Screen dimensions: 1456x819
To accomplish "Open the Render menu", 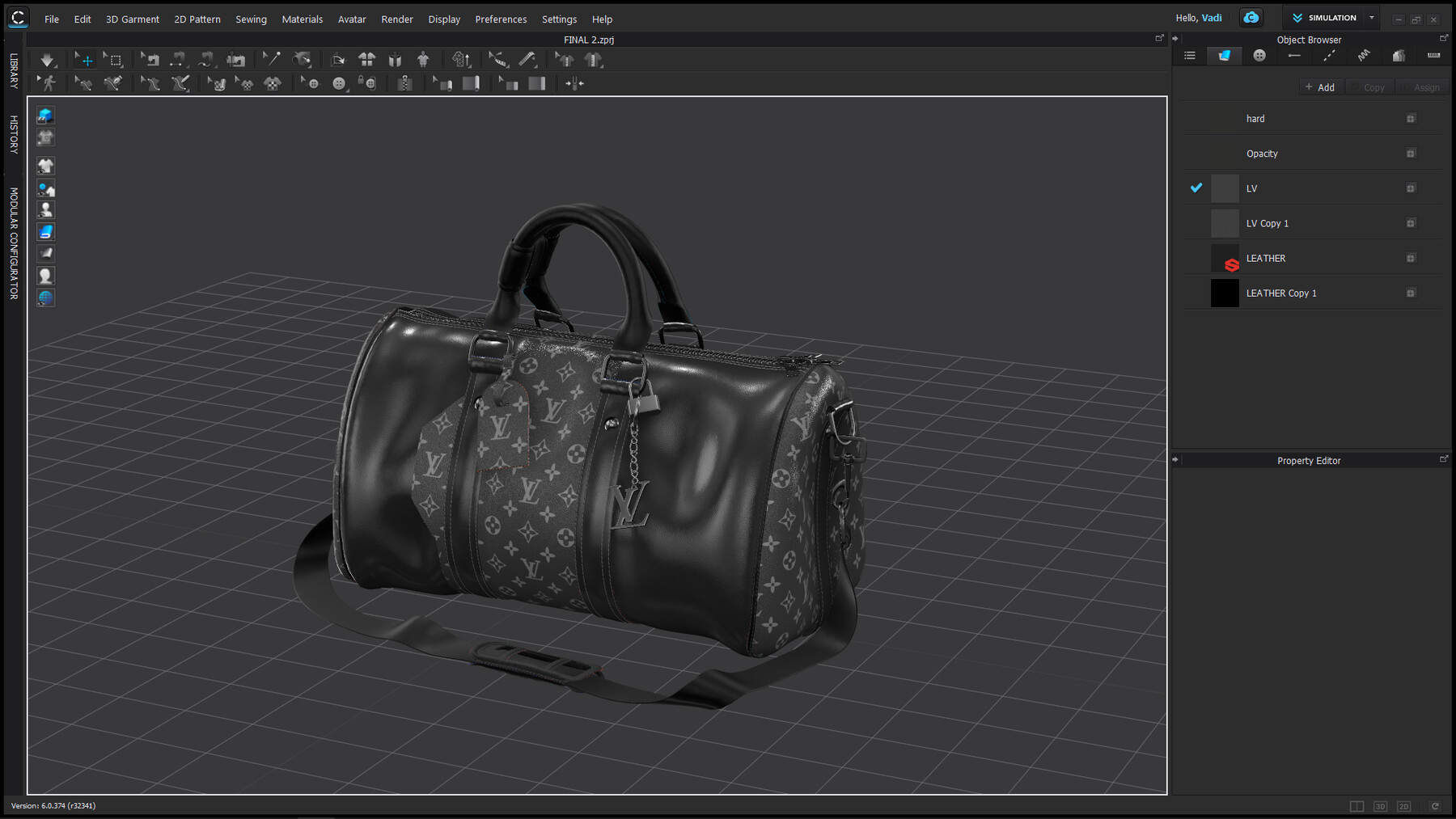I will click(x=397, y=19).
